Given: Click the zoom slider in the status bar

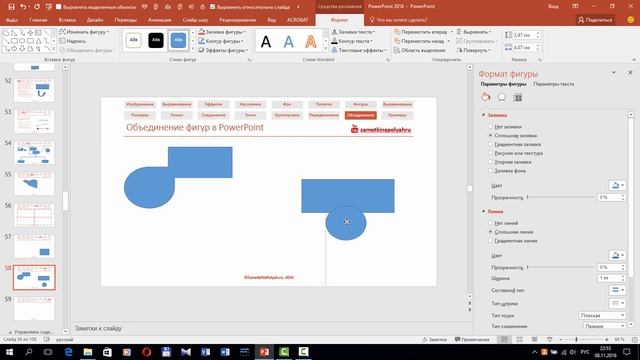Looking at the screenshot, I should [584, 340].
